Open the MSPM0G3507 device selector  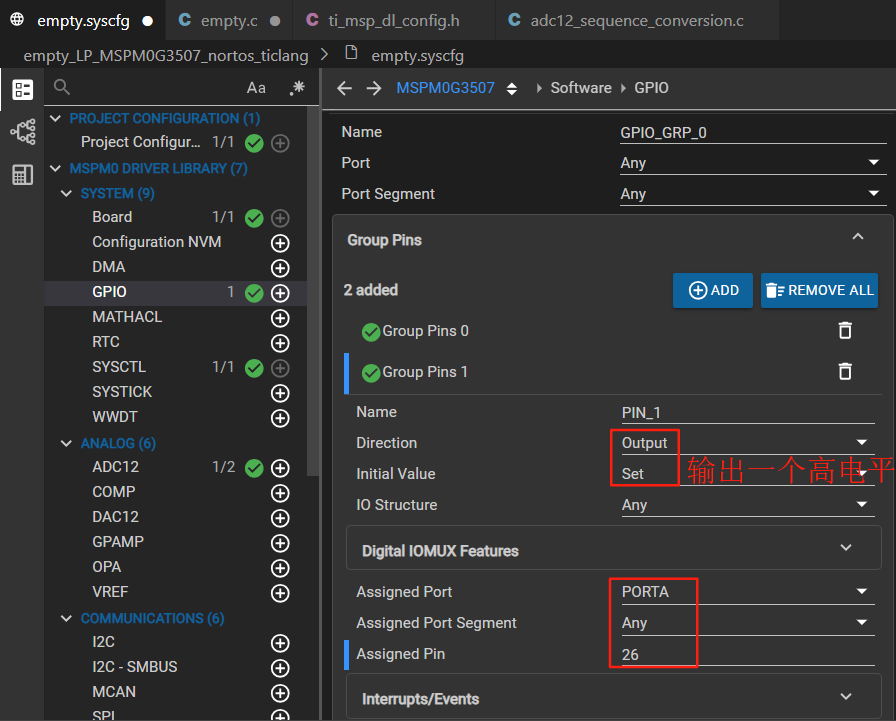[x=457, y=88]
